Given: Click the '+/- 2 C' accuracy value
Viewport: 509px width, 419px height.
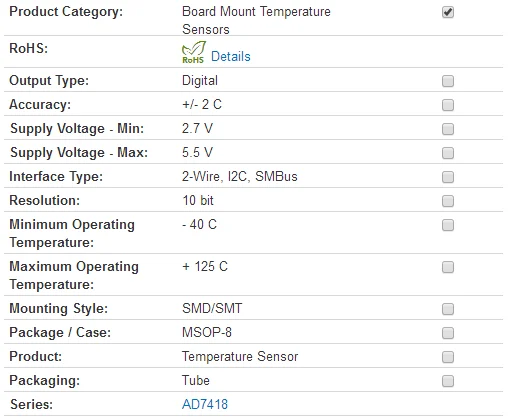Looking at the screenshot, I should click(x=202, y=105).
